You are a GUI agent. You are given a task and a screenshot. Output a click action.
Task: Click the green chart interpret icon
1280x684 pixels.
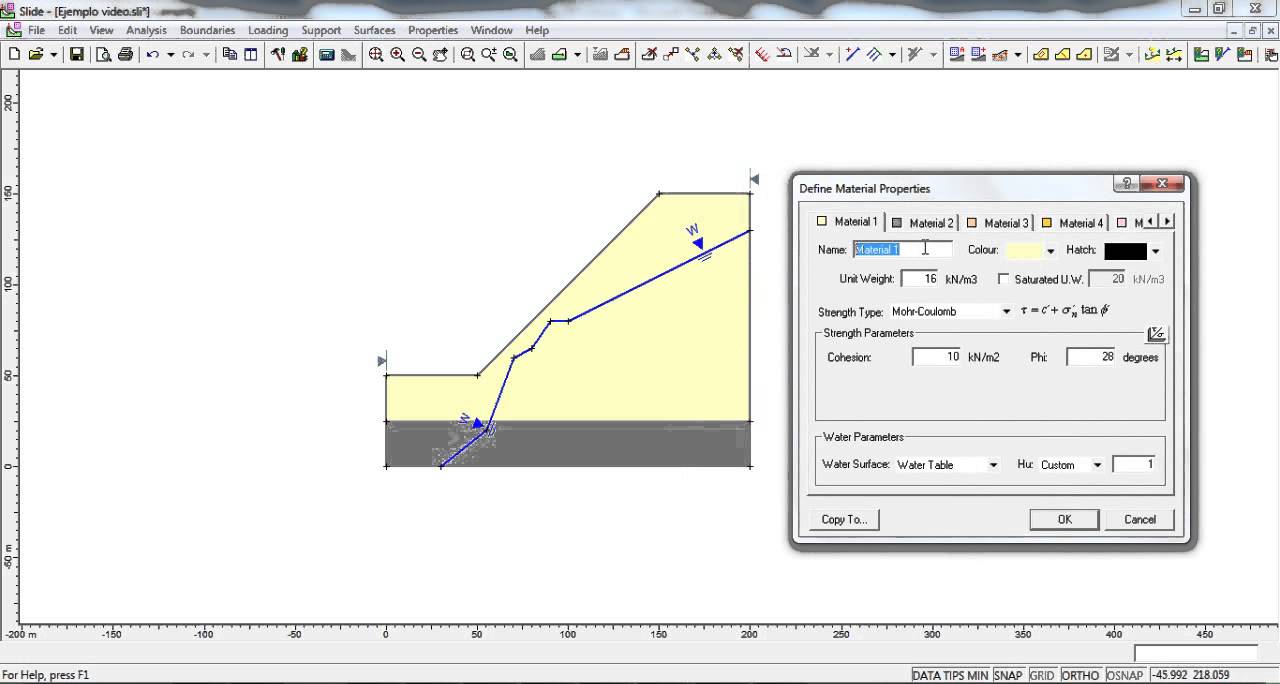(x=1201, y=55)
